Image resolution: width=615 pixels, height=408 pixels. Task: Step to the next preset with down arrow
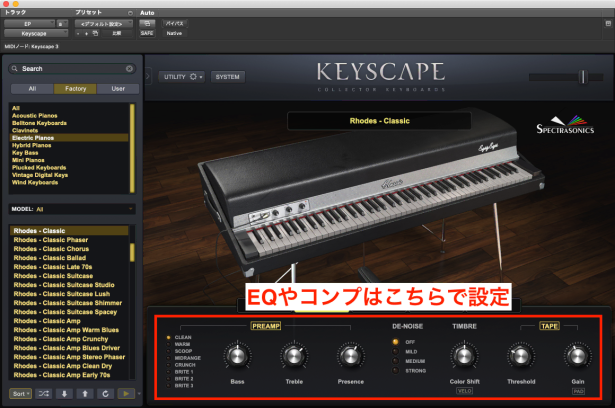pyautogui.click(x=64, y=393)
